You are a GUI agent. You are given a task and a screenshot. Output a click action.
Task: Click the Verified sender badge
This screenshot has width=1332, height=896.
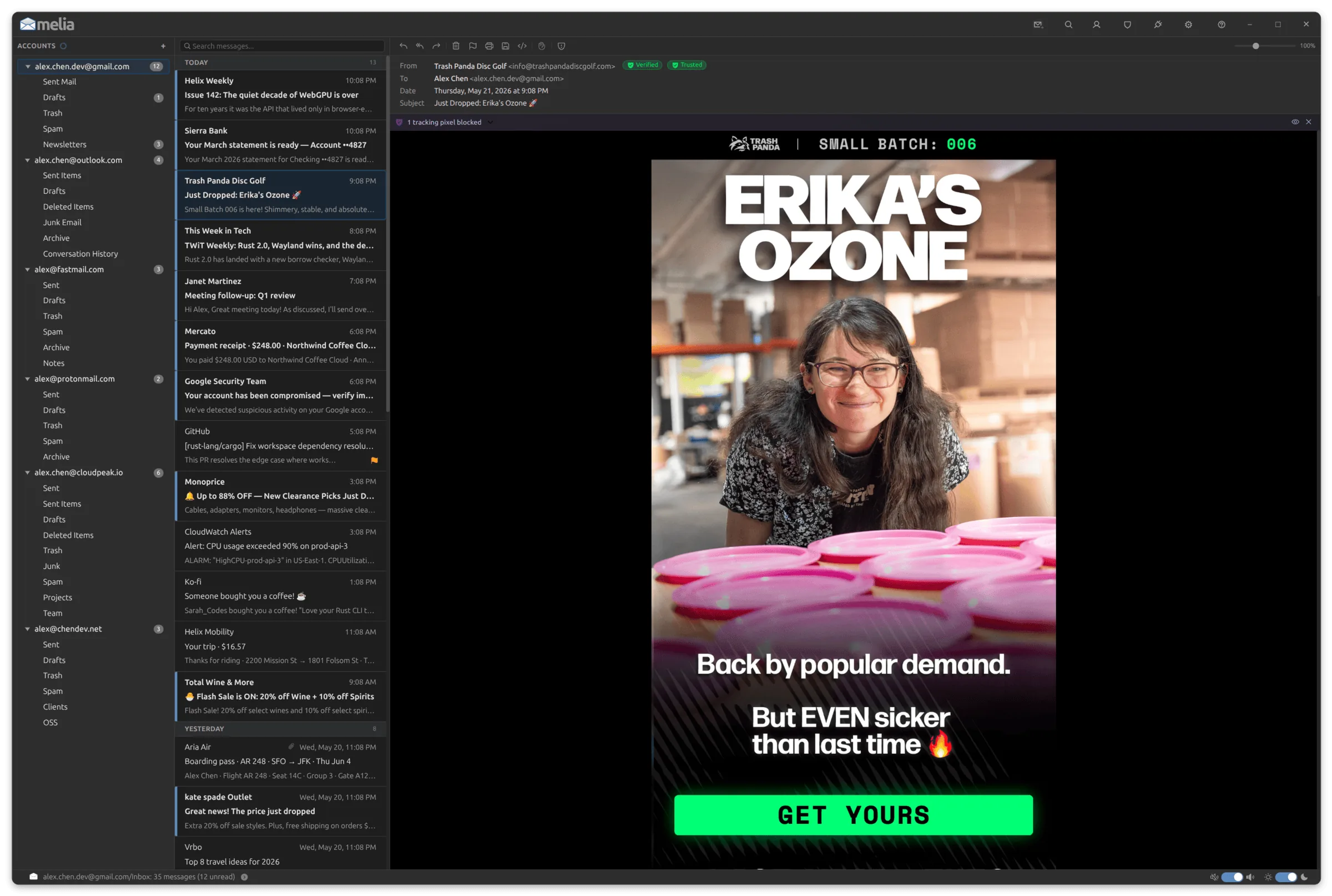tap(642, 65)
